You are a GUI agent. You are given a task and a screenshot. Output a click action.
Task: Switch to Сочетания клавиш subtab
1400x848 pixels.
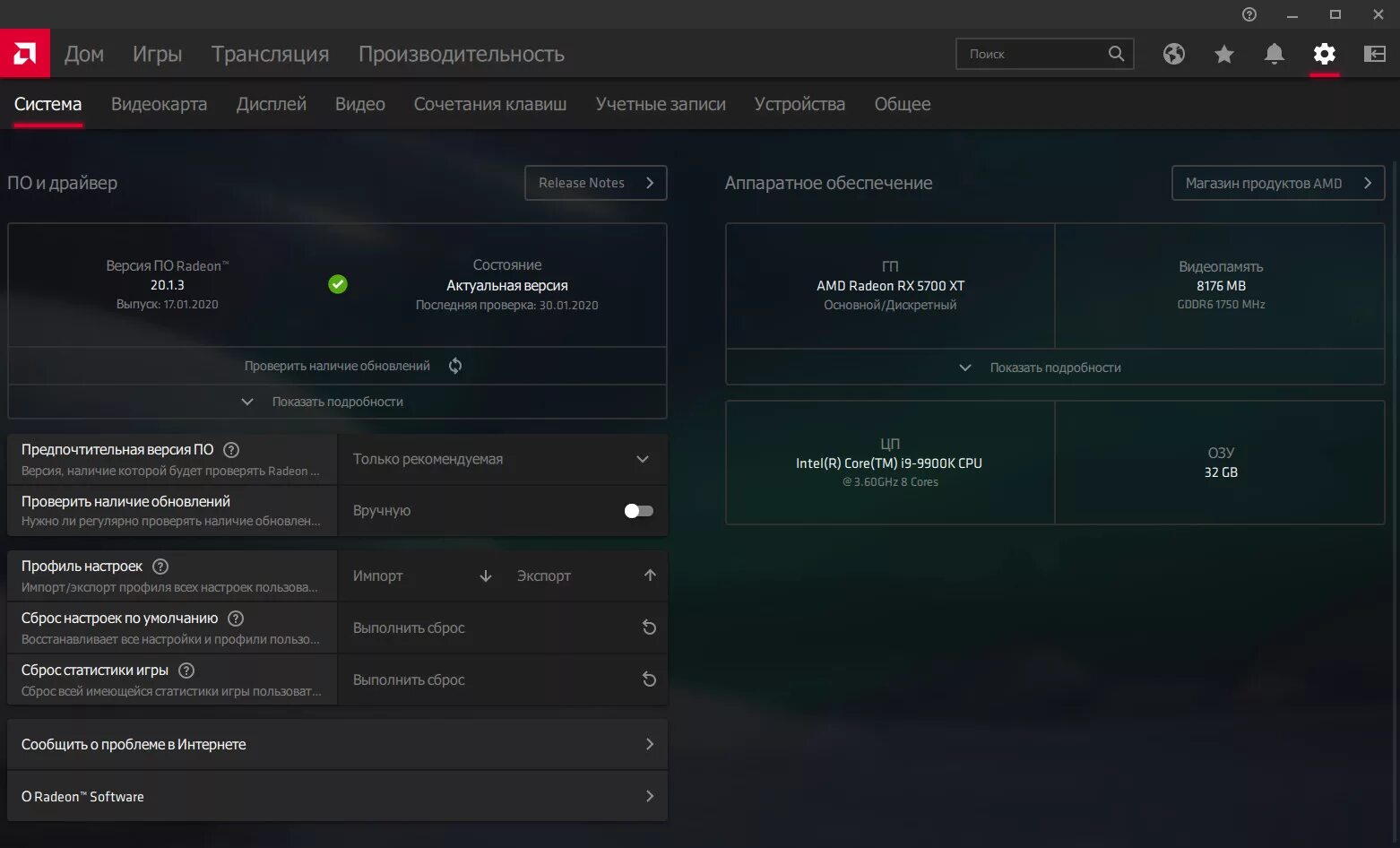pyautogui.click(x=490, y=104)
